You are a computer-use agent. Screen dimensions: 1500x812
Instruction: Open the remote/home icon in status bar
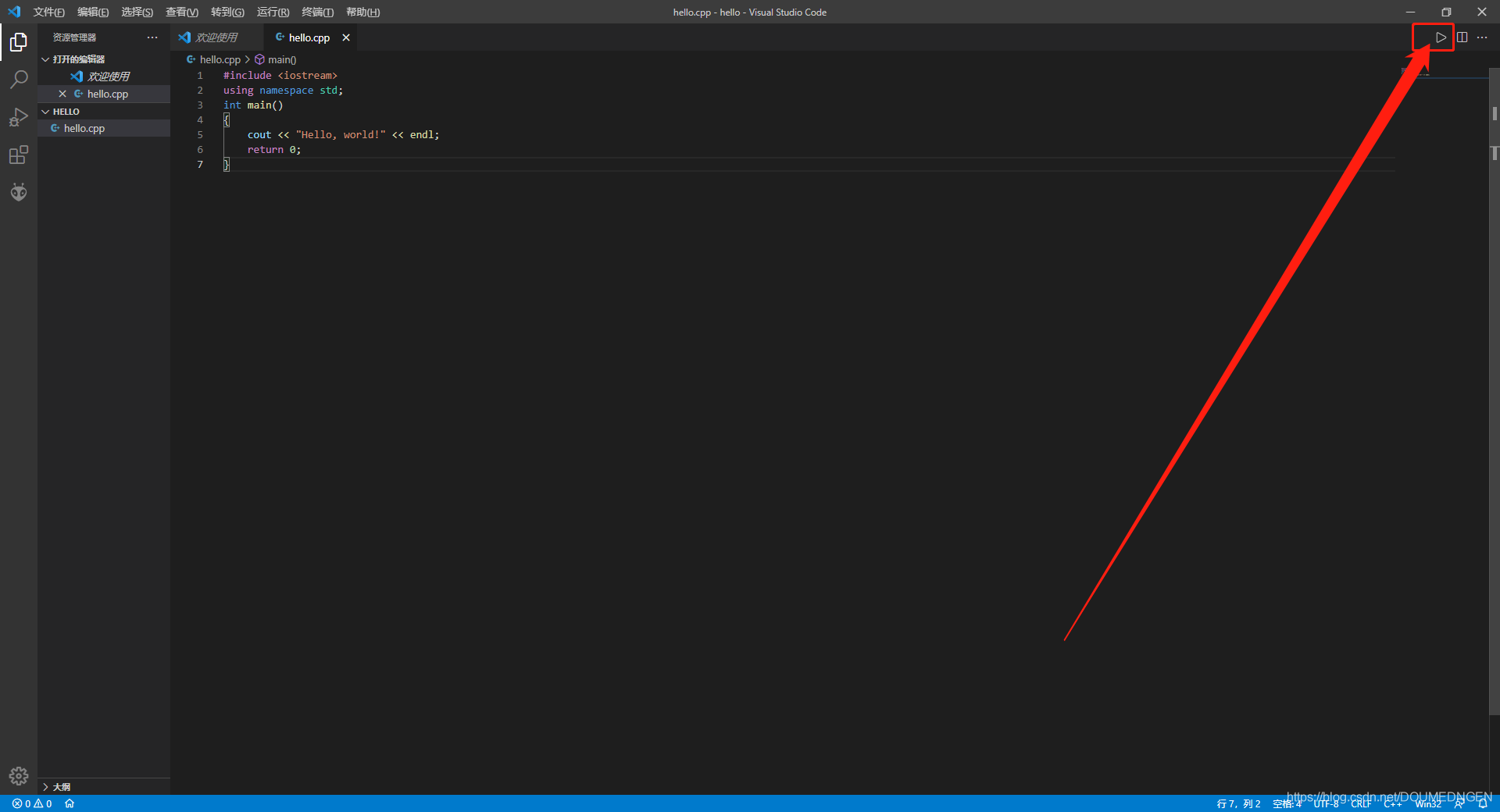(x=70, y=803)
